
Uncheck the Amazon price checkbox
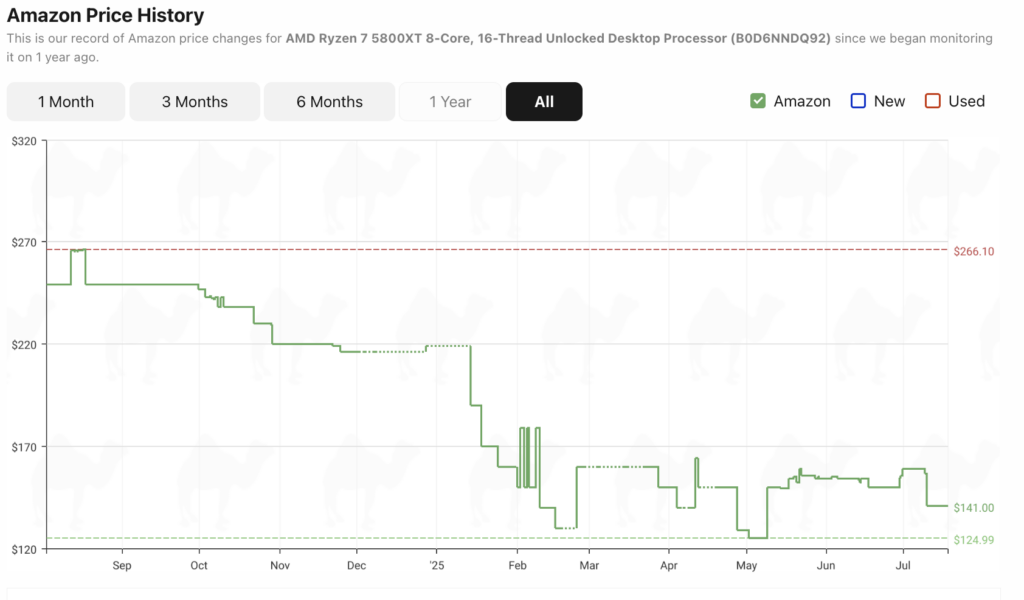758,101
